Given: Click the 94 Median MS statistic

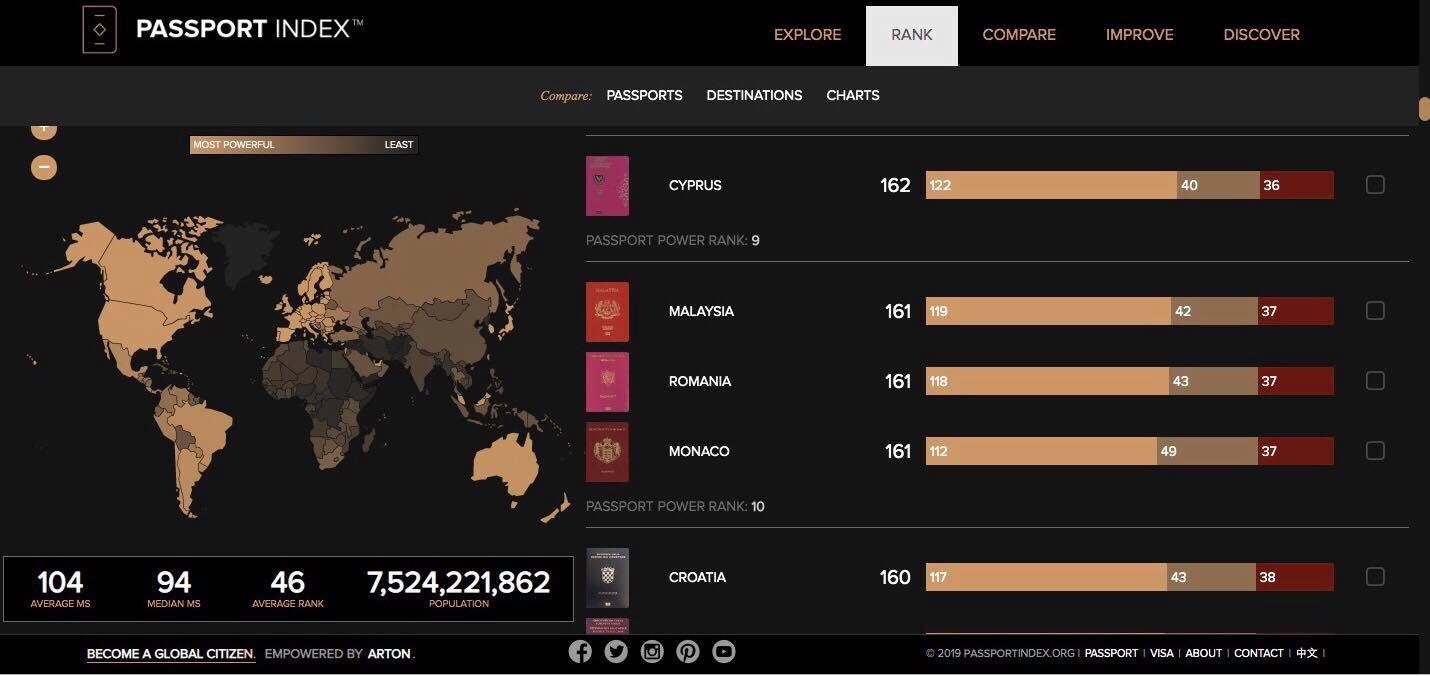Looking at the screenshot, I should pyautogui.click(x=174, y=588).
